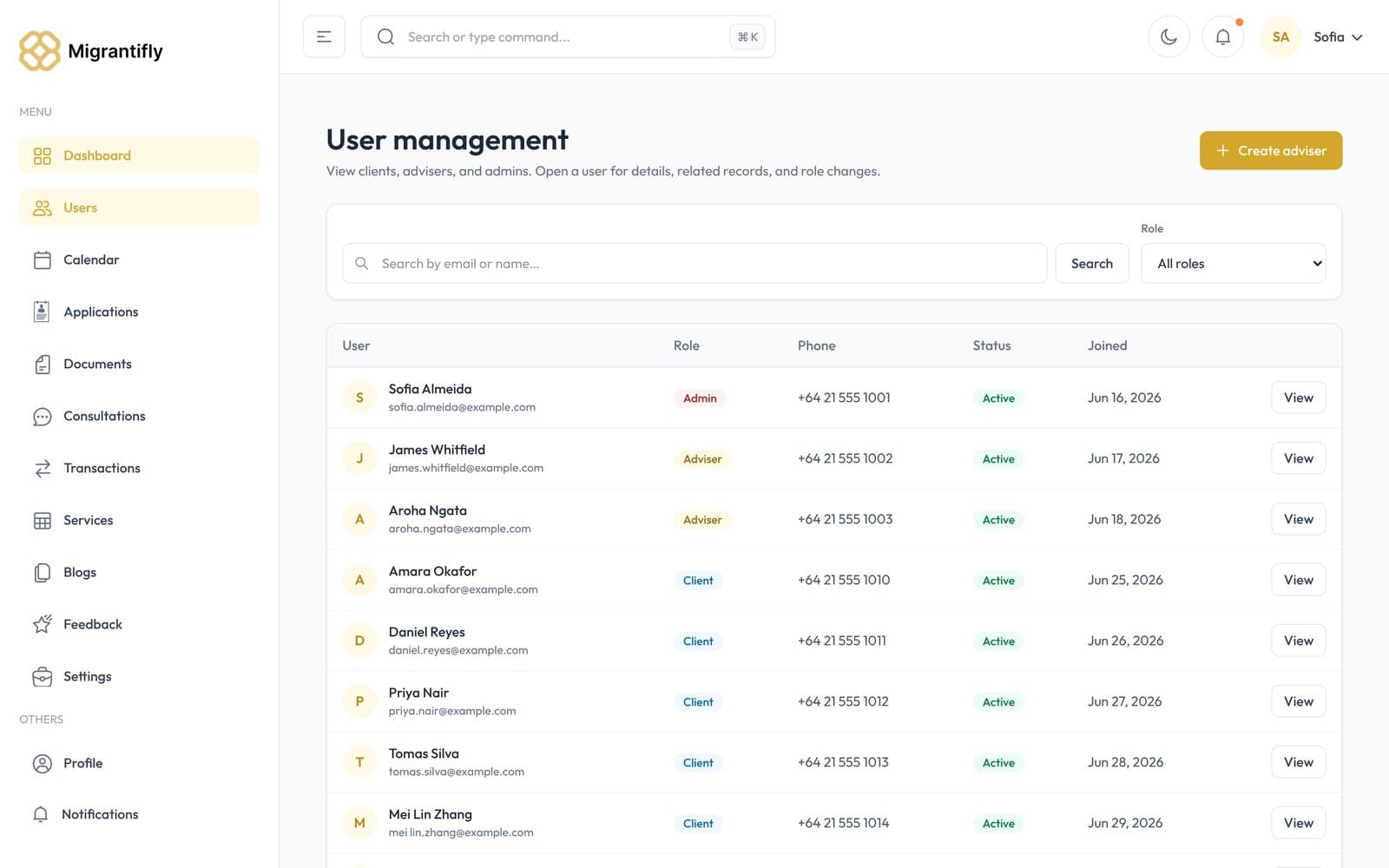This screenshot has width=1389, height=868.
Task: Click the SA avatar circle
Action: 1280,36
